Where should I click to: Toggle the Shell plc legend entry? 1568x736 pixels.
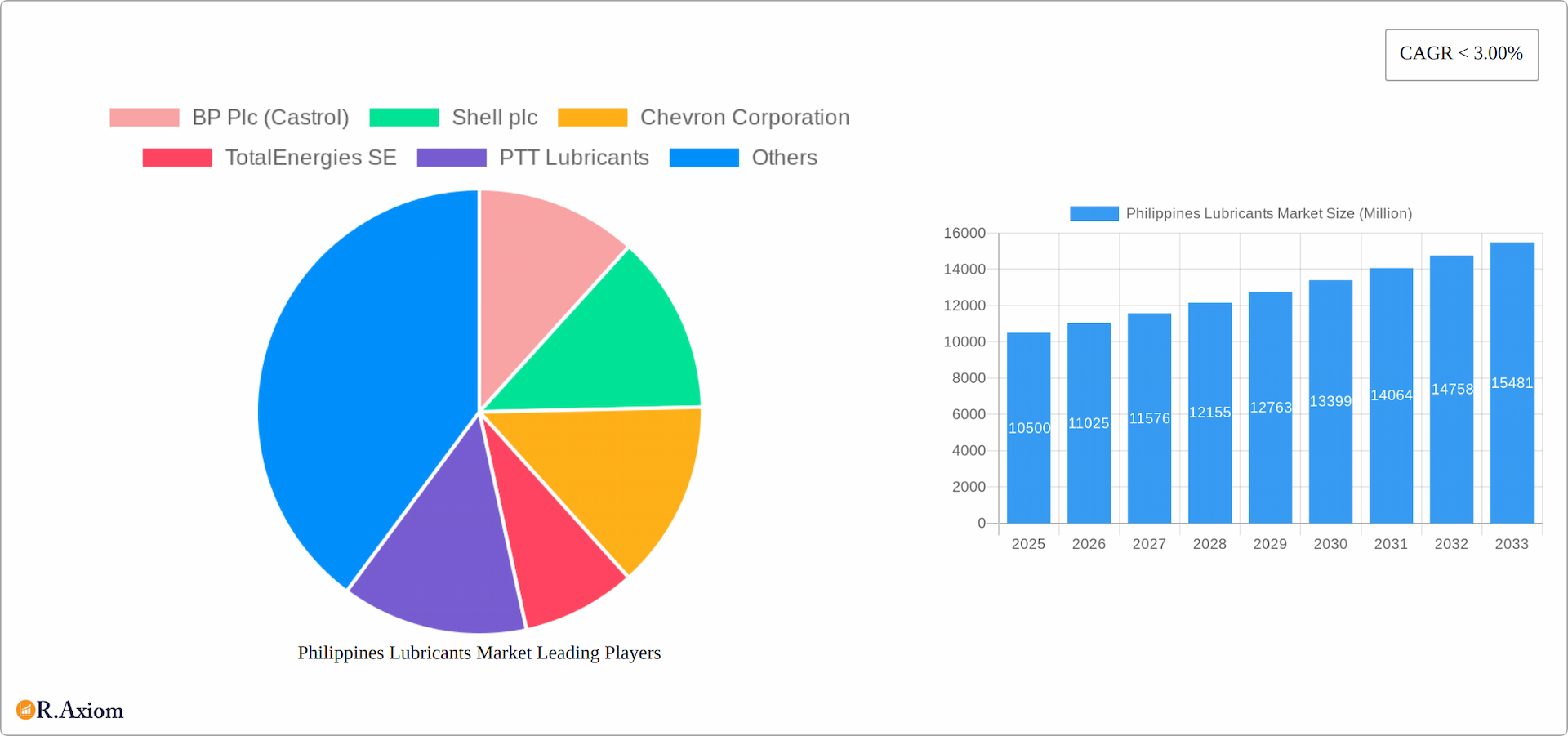494,117
